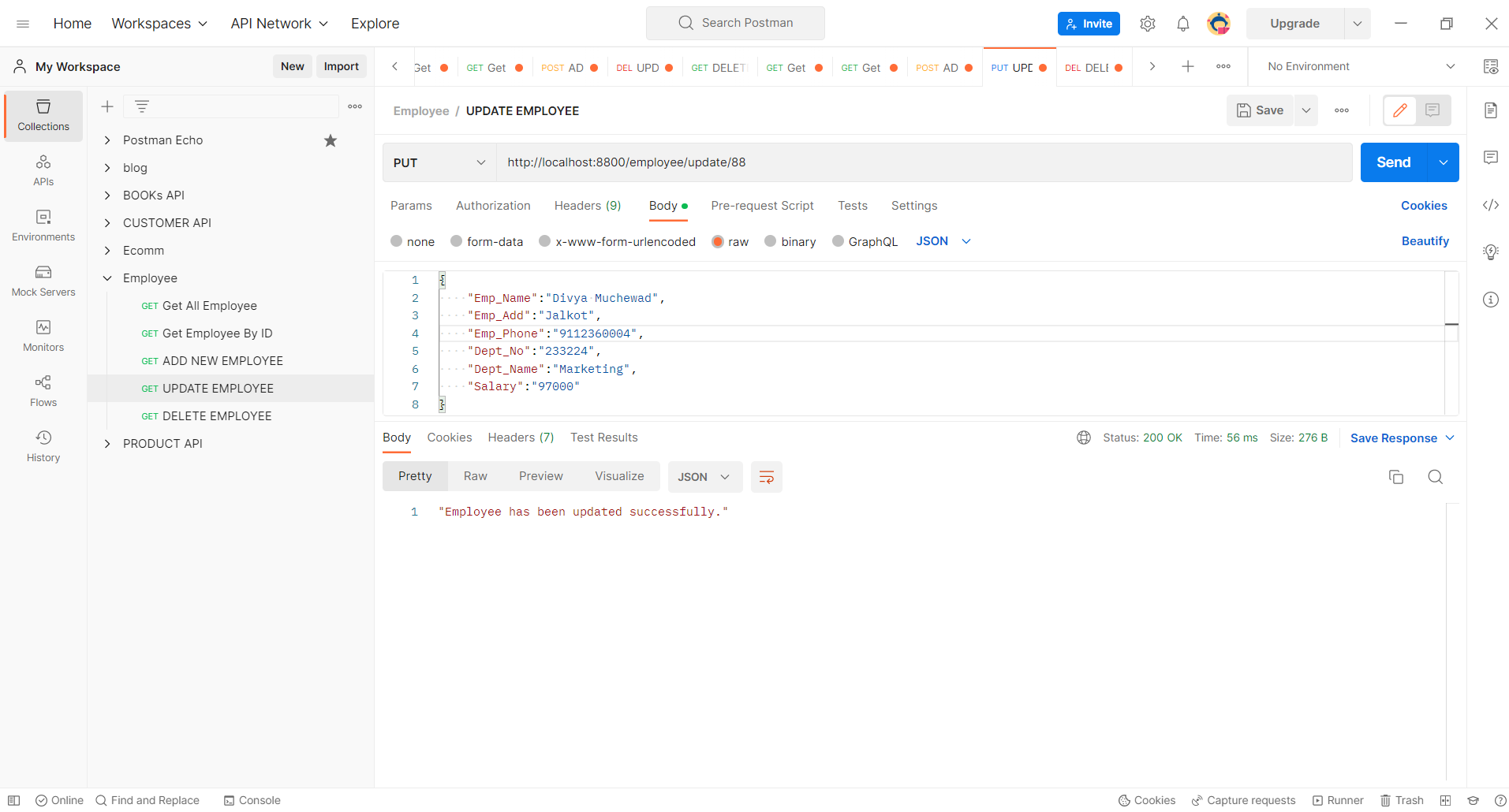1509x812 pixels.
Task: Switch to the Authorization tab
Action: click(x=492, y=206)
